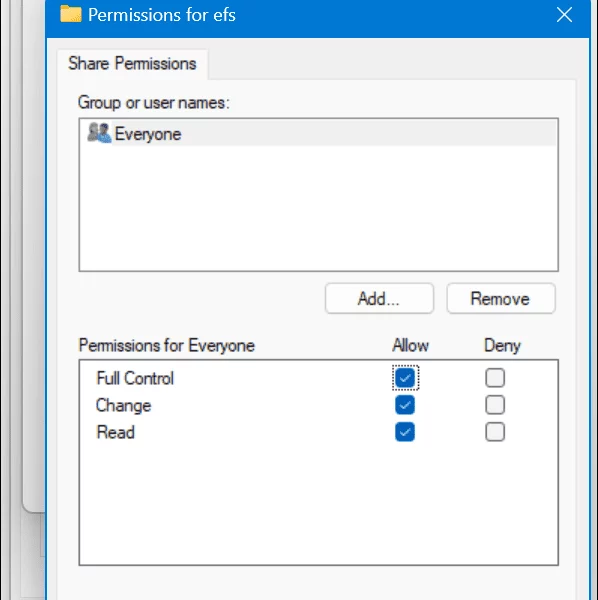The image size is (598, 600).
Task: Click the Remove button
Action: (x=501, y=298)
